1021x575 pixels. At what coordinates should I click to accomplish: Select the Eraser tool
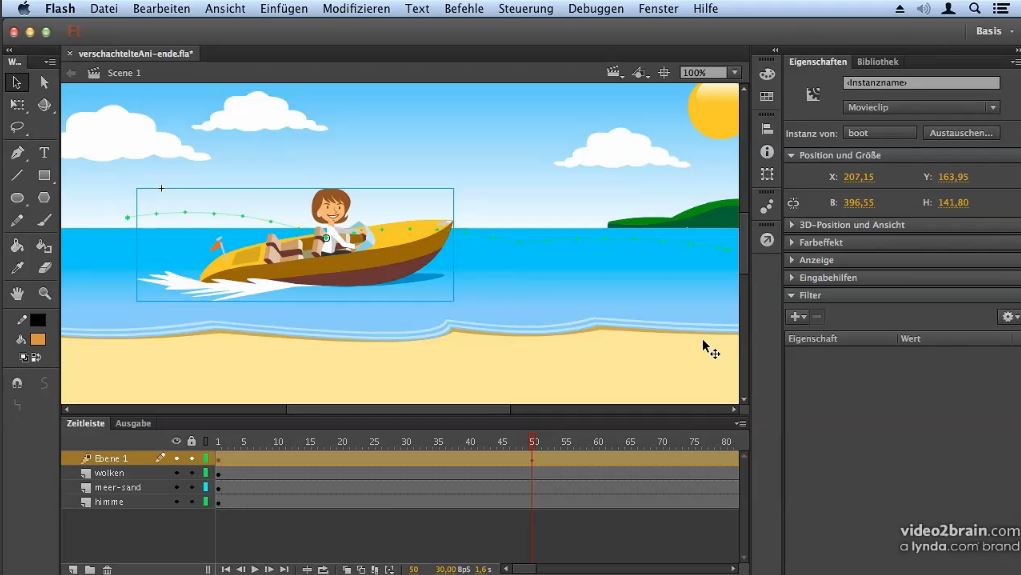[x=44, y=268]
